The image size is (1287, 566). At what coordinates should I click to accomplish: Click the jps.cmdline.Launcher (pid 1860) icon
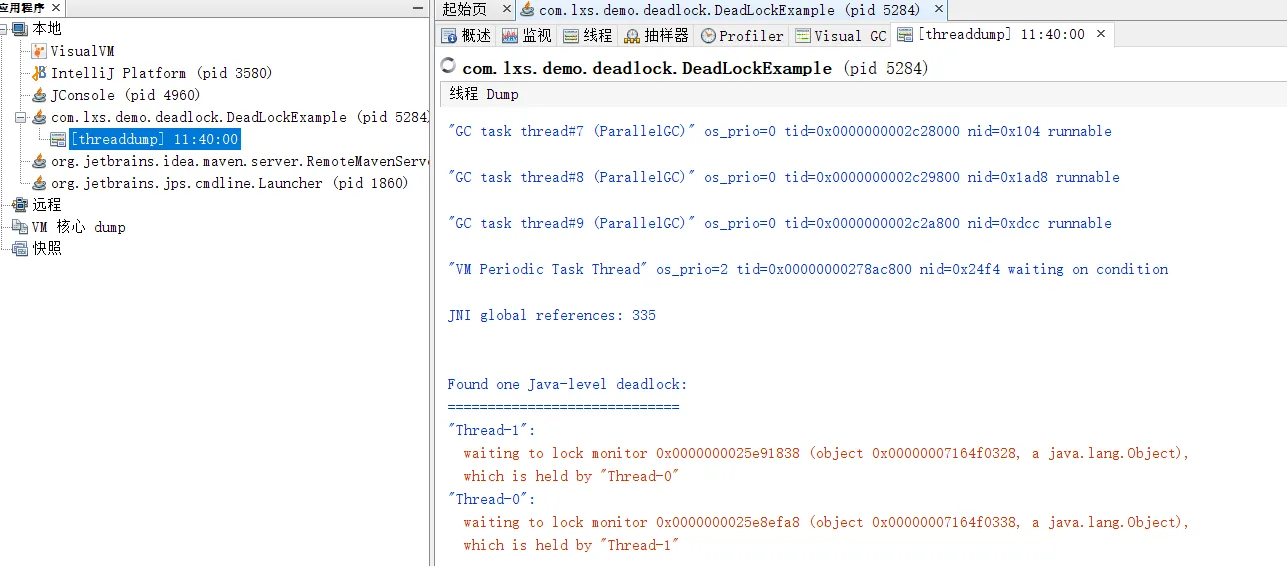click(x=39, y=183)
